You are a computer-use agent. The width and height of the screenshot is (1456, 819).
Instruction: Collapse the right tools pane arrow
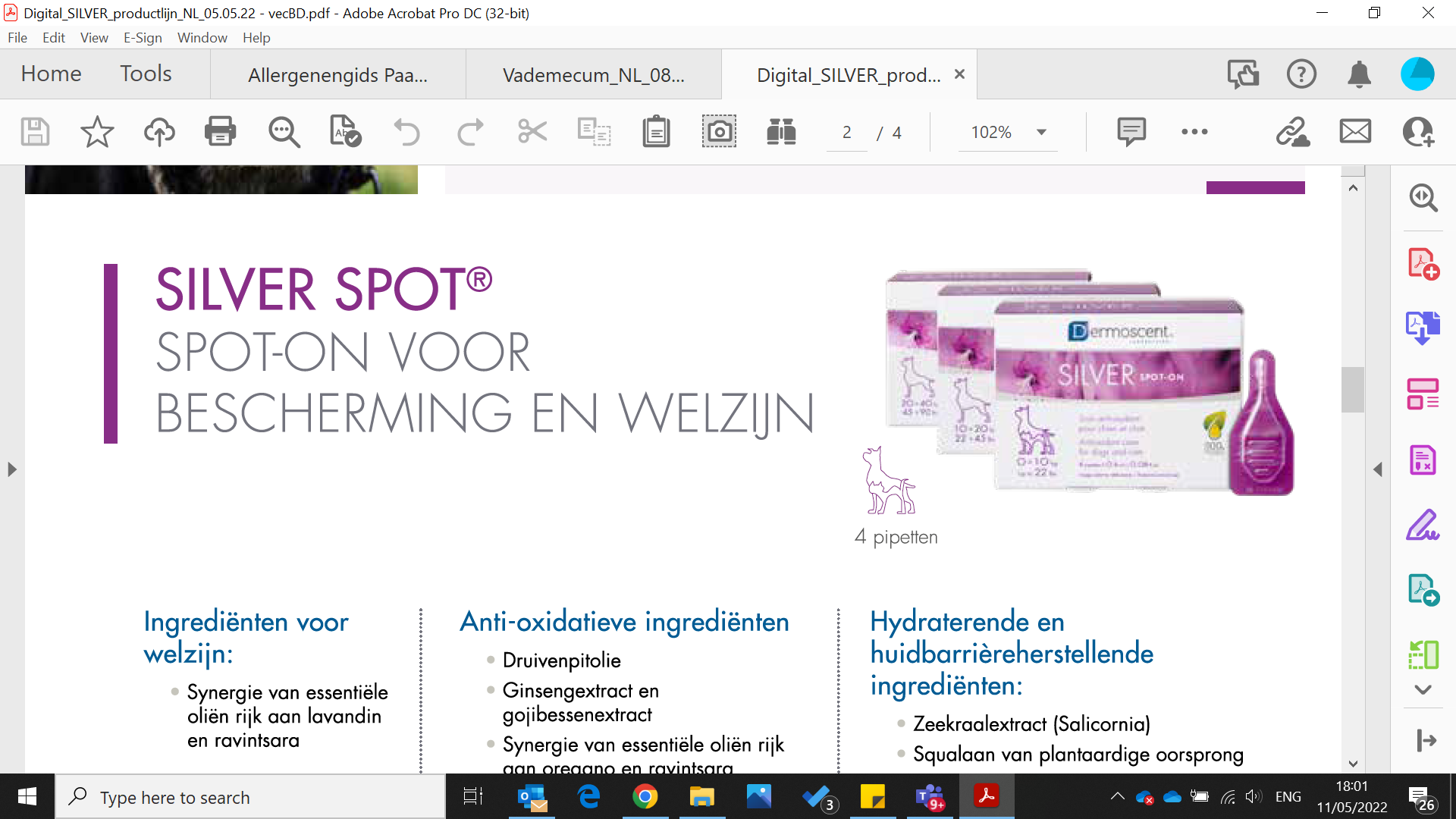pyautogui.click(x=1378, y=469)
